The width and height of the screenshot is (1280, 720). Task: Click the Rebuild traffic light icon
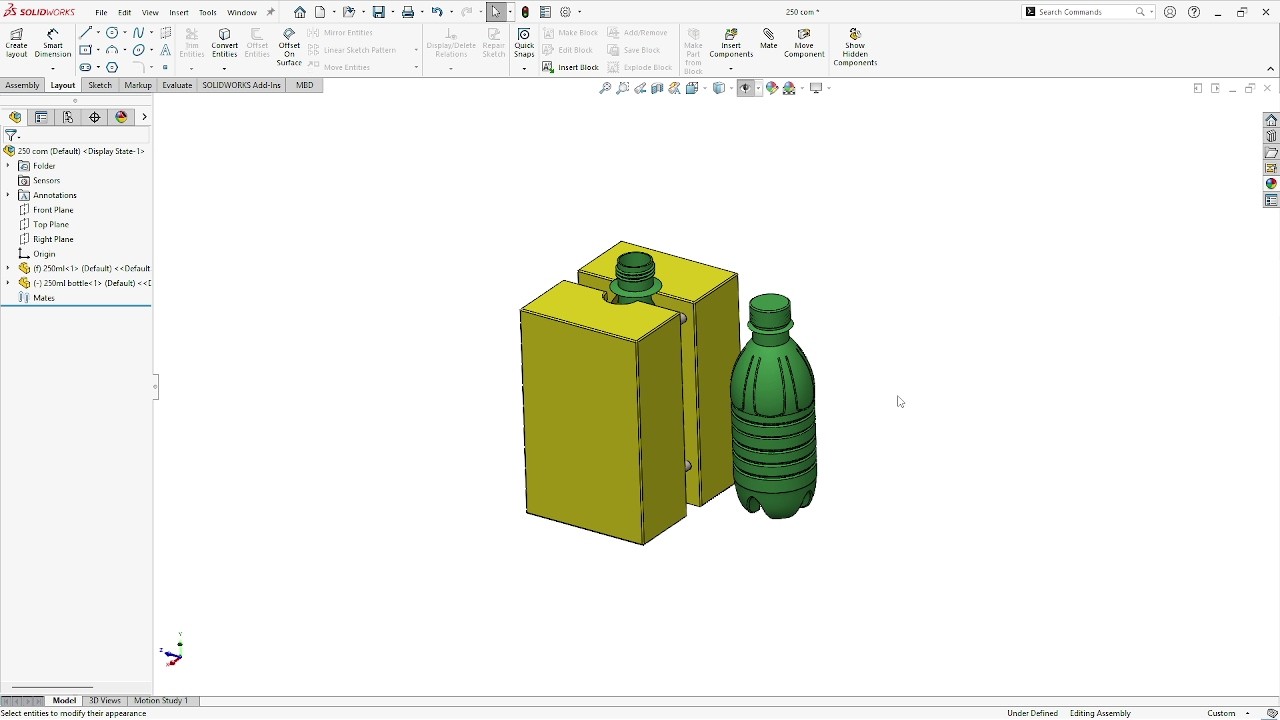click(x=525, y=12)
